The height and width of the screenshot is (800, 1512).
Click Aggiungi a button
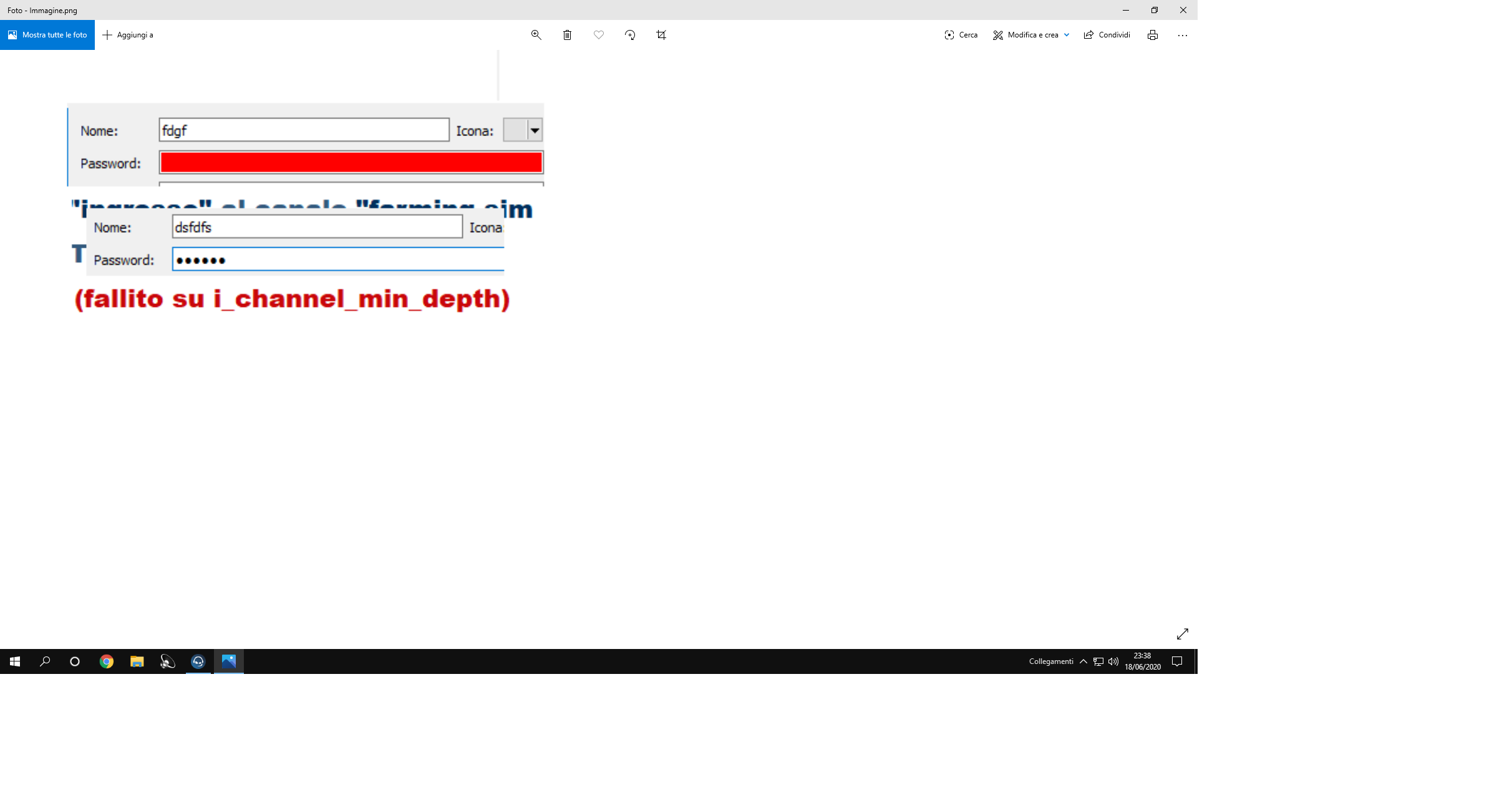128,35
